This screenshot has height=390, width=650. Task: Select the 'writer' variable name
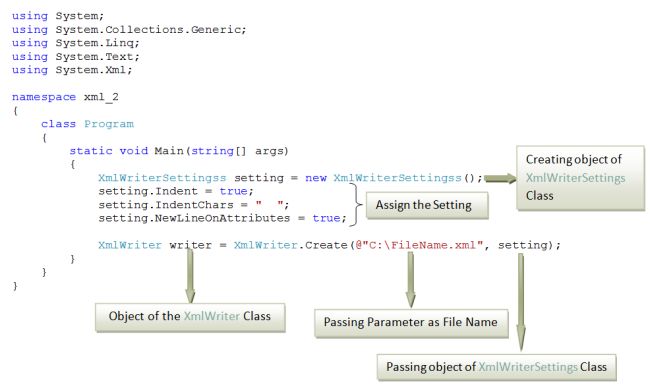(x=190, y=245)
